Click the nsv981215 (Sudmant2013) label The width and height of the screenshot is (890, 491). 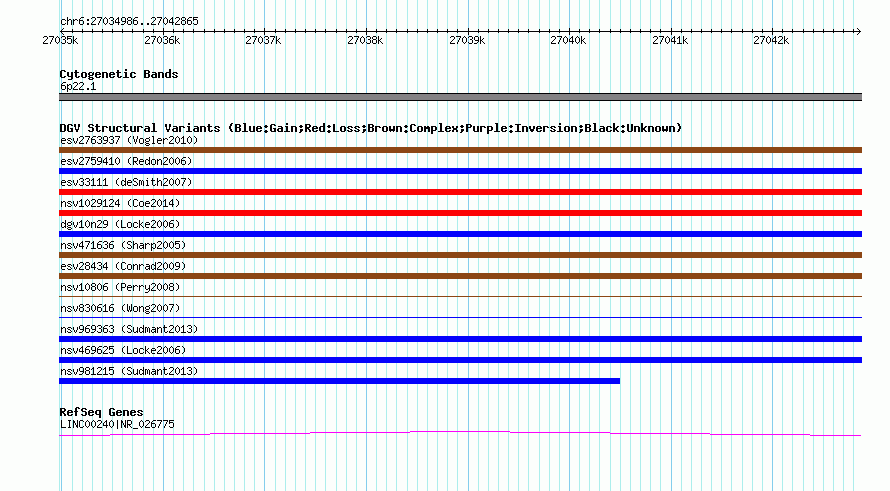tap(129, 371)
